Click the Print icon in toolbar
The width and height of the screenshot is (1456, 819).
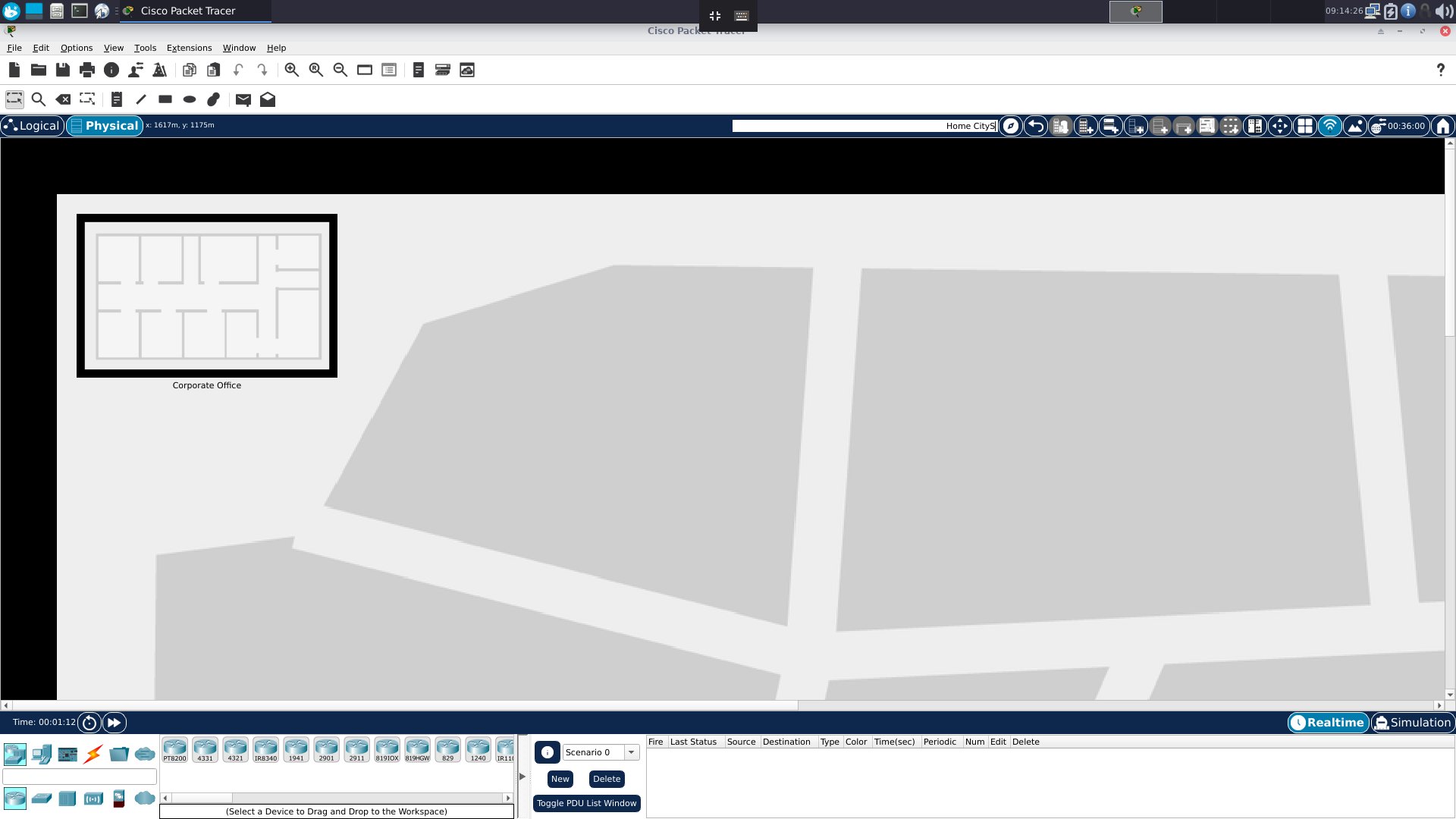point(87,70)
